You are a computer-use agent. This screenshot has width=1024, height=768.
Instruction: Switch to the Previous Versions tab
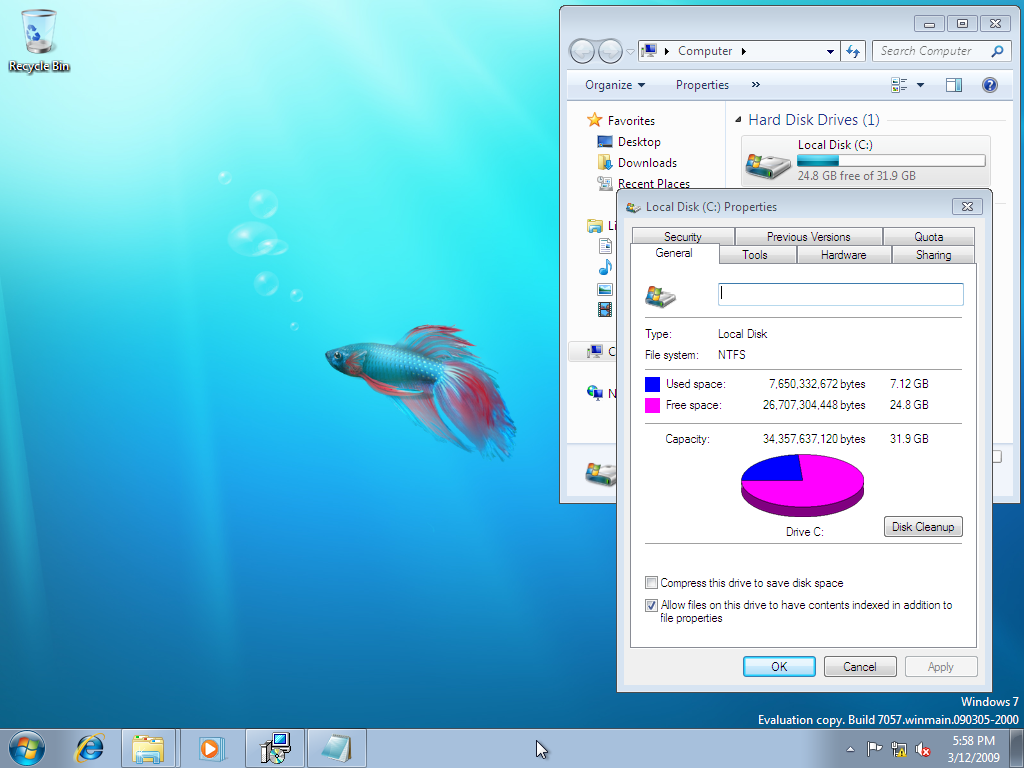pyautogui.click(x=808, y=236)
